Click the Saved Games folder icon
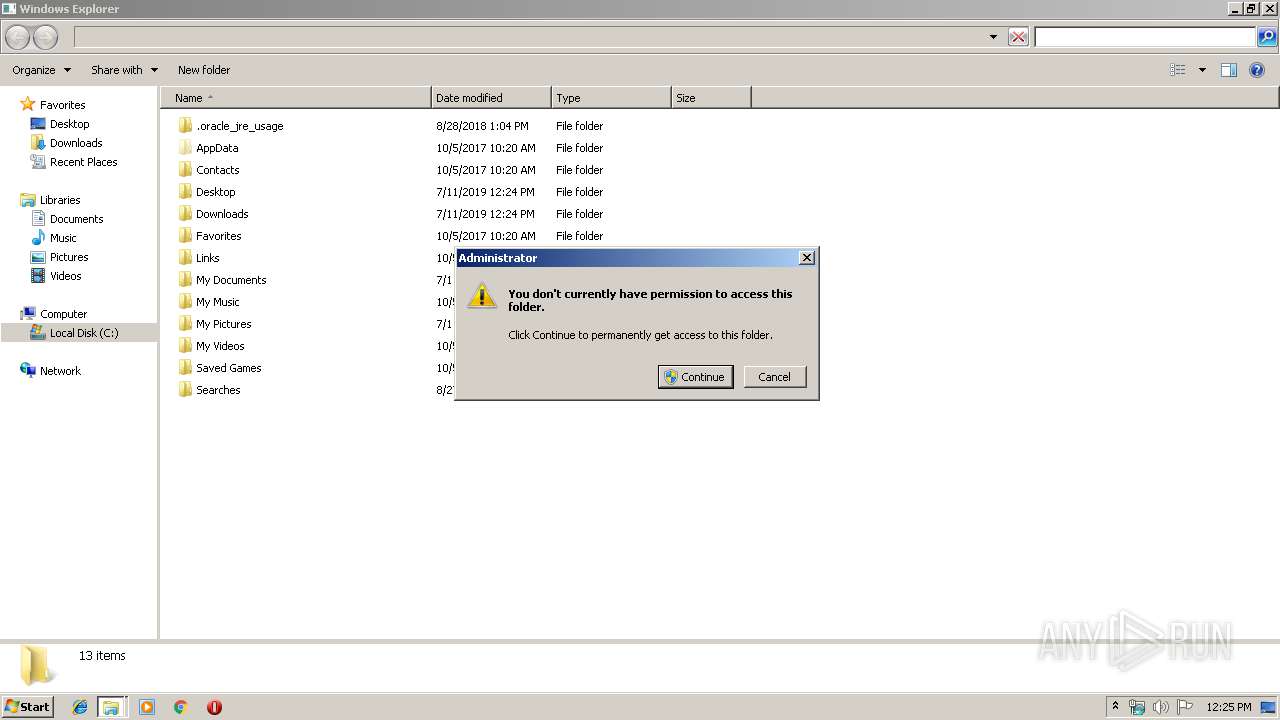This screenshot has height=720, width=1280. click(x=185, y=368)
